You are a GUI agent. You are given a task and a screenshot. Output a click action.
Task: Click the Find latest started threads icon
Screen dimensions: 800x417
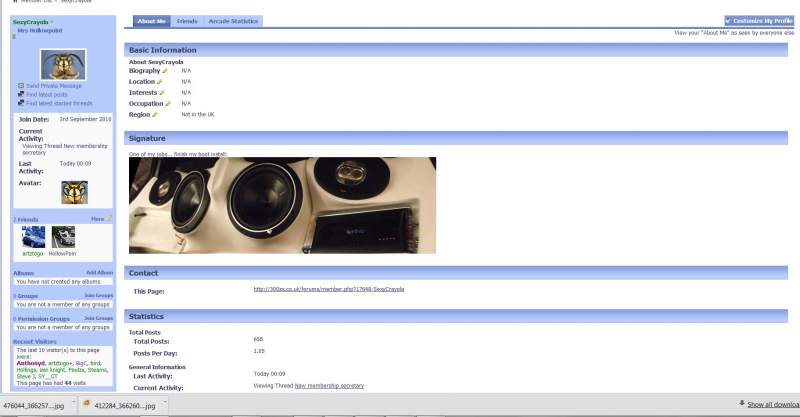(x=21, y=102)
